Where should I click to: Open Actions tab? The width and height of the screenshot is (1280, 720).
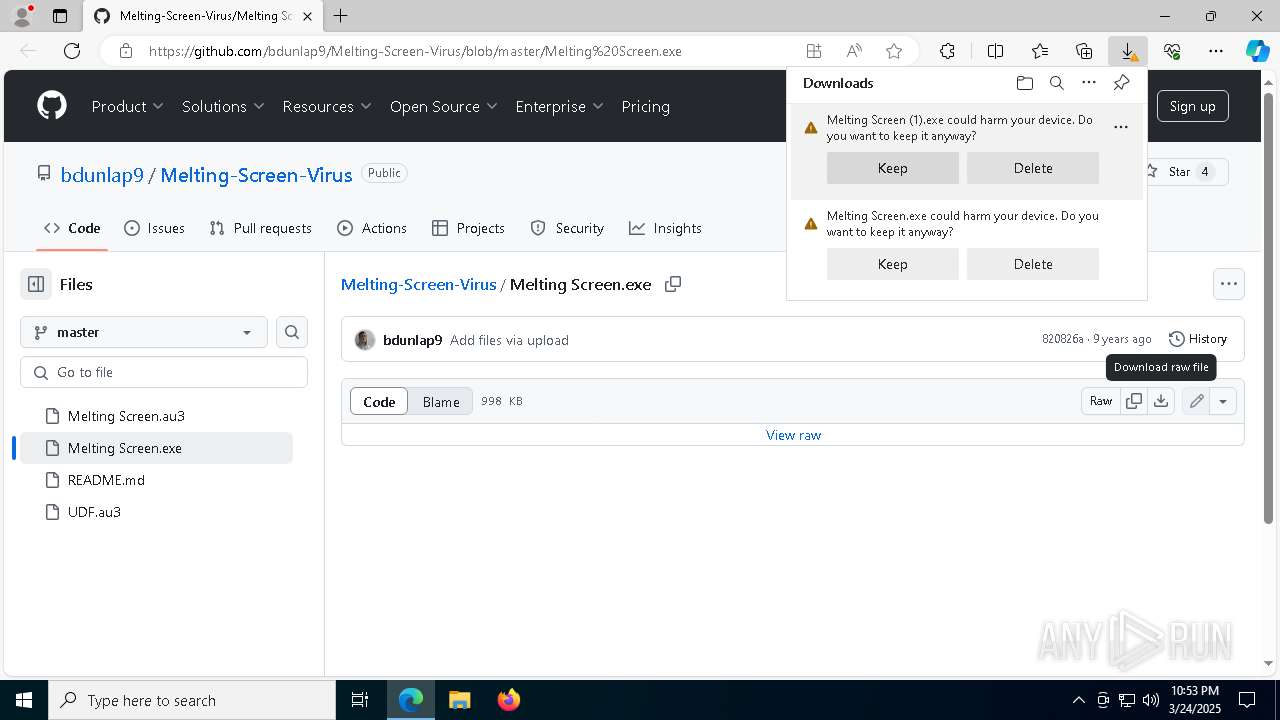coord(372,228)
